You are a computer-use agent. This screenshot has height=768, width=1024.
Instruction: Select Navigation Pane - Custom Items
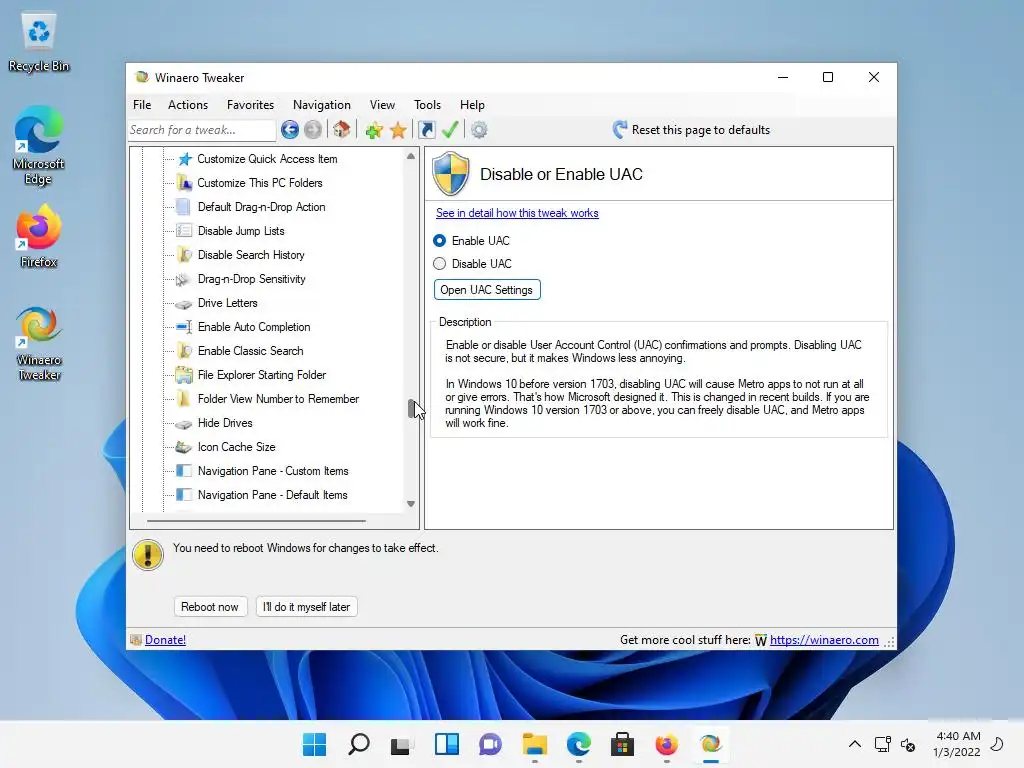(273, 471)
